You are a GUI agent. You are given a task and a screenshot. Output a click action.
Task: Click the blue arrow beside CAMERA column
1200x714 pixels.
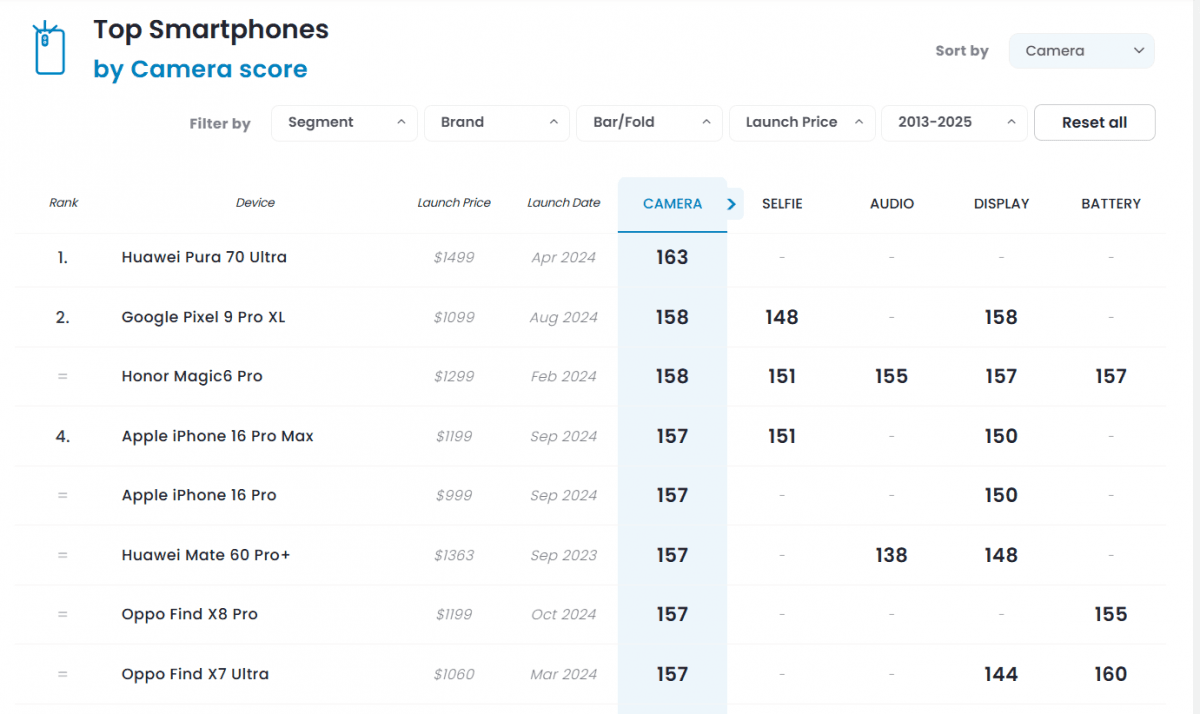pos(732,204)
